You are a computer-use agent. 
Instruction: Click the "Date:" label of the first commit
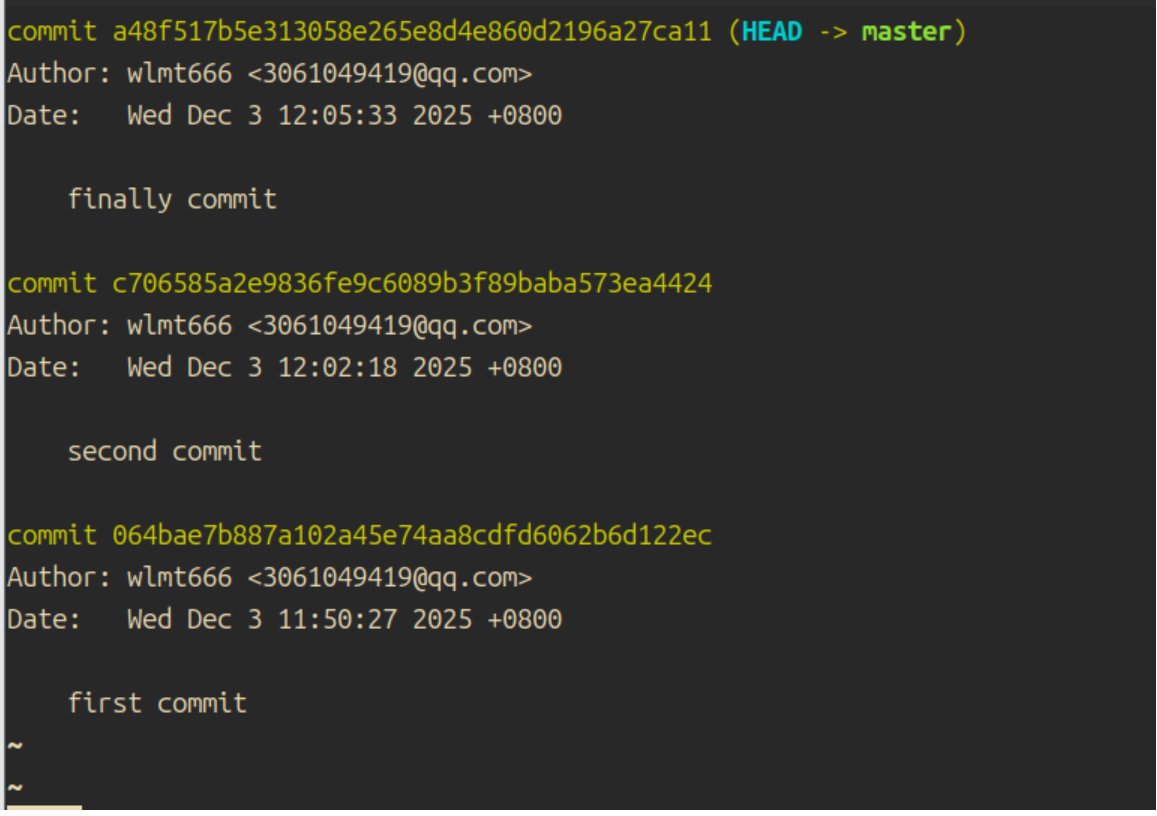click(44, 116)
